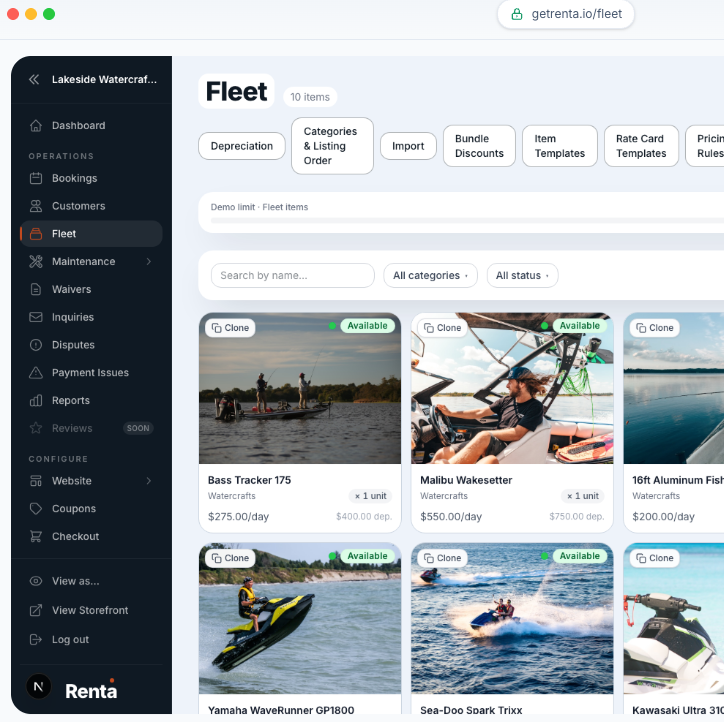The height and width of the screenshot is (722, 724).
Task: Click the Waivers document icon
Action: point(36,289)
